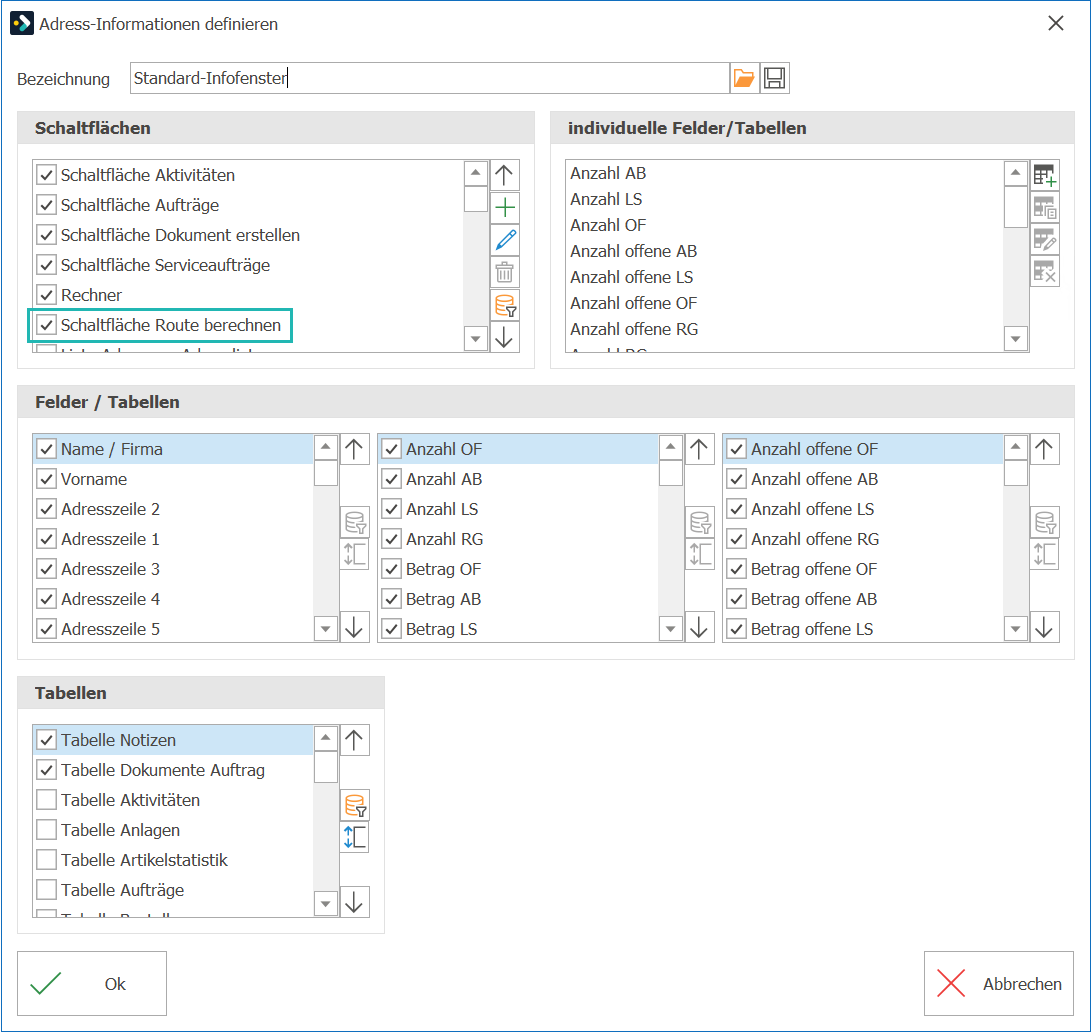Add a new Schaltfläche with plus icon

click(504, 207)
